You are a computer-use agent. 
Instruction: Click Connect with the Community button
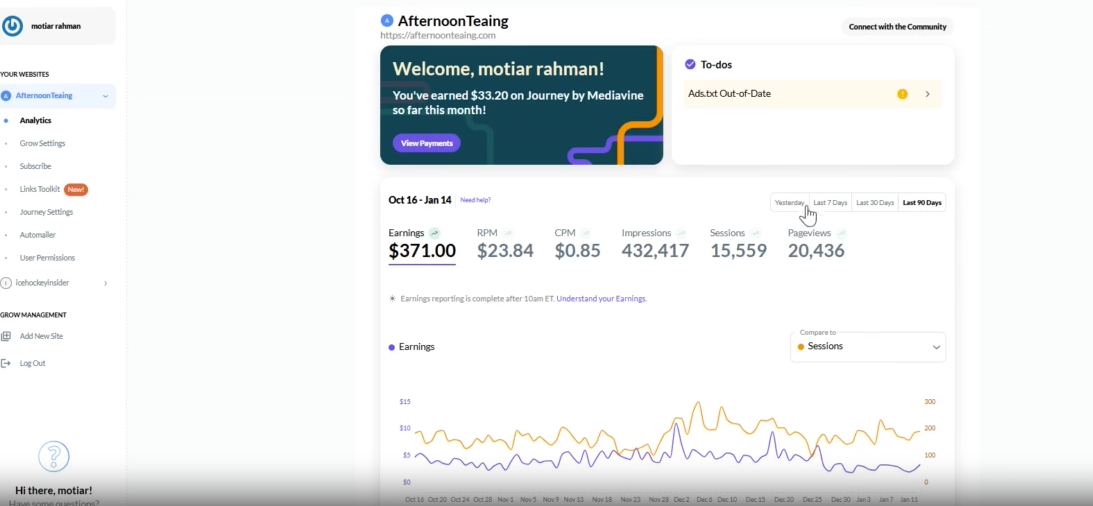(x=897, y=26)
